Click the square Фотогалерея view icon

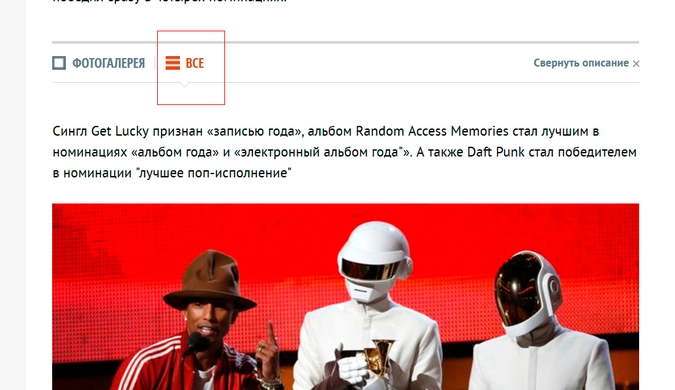pyautogui.click(x=59, y=63)
